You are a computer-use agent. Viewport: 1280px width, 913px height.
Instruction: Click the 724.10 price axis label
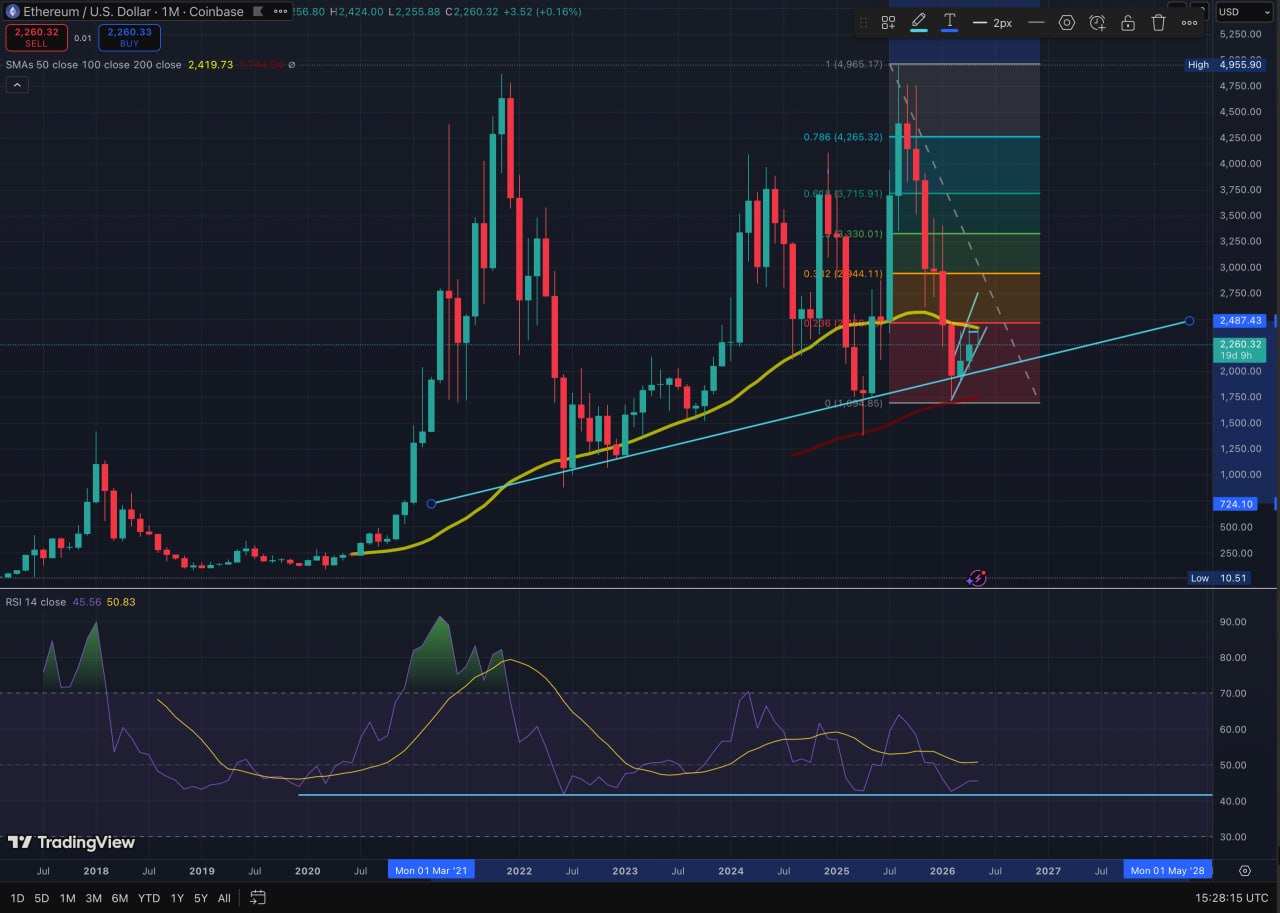point(1234,503)
